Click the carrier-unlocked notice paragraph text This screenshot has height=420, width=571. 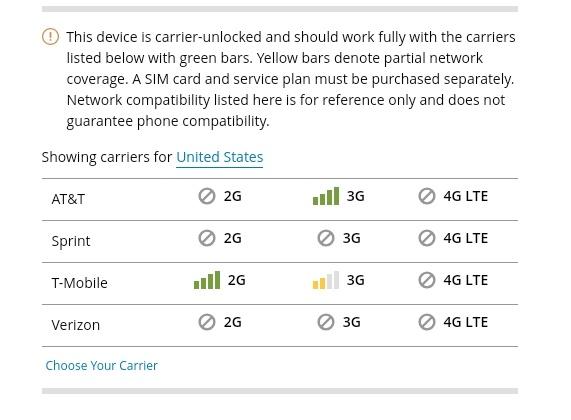click(291, 79)
